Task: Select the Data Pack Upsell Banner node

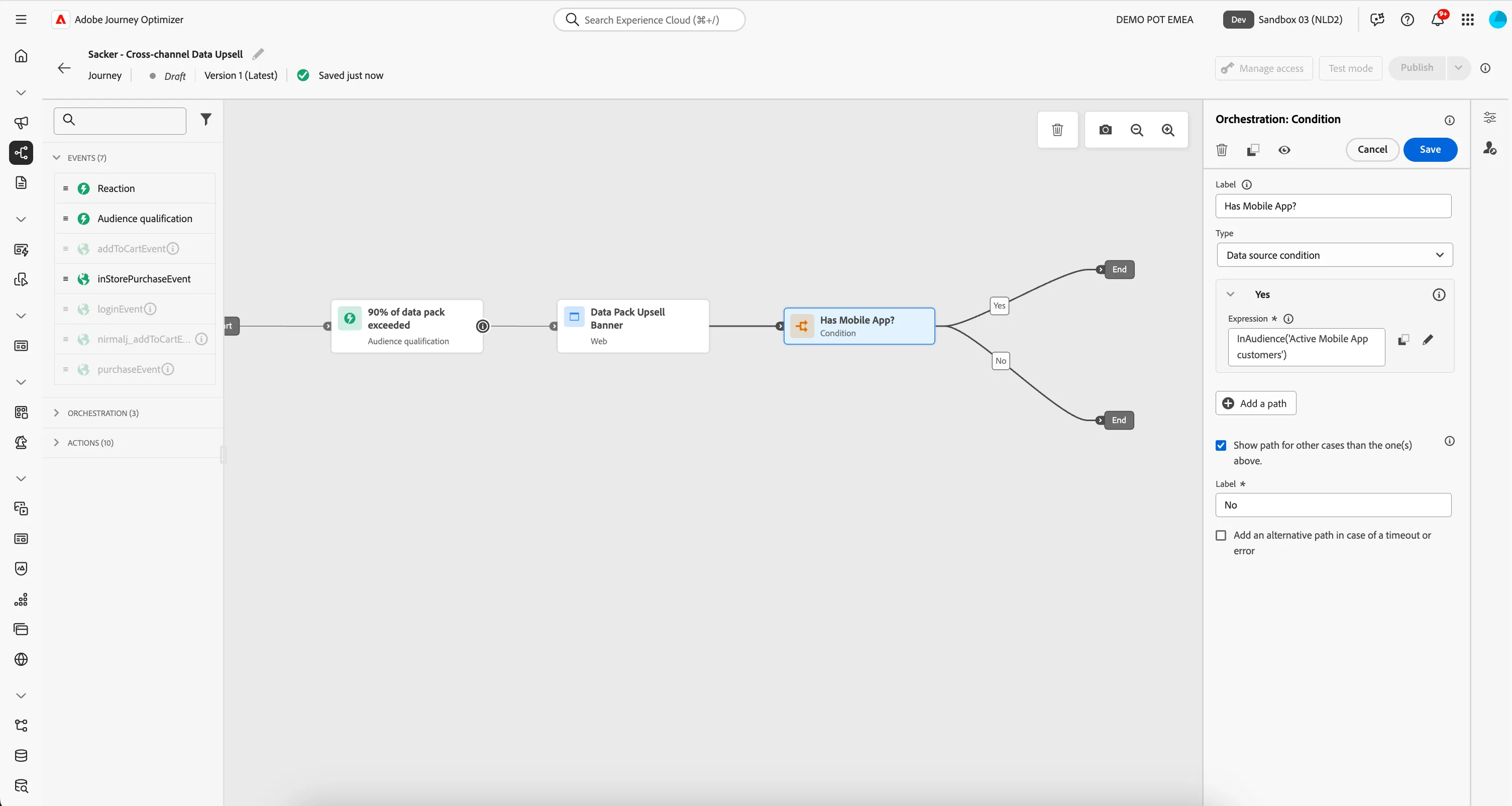Action: 633,326
